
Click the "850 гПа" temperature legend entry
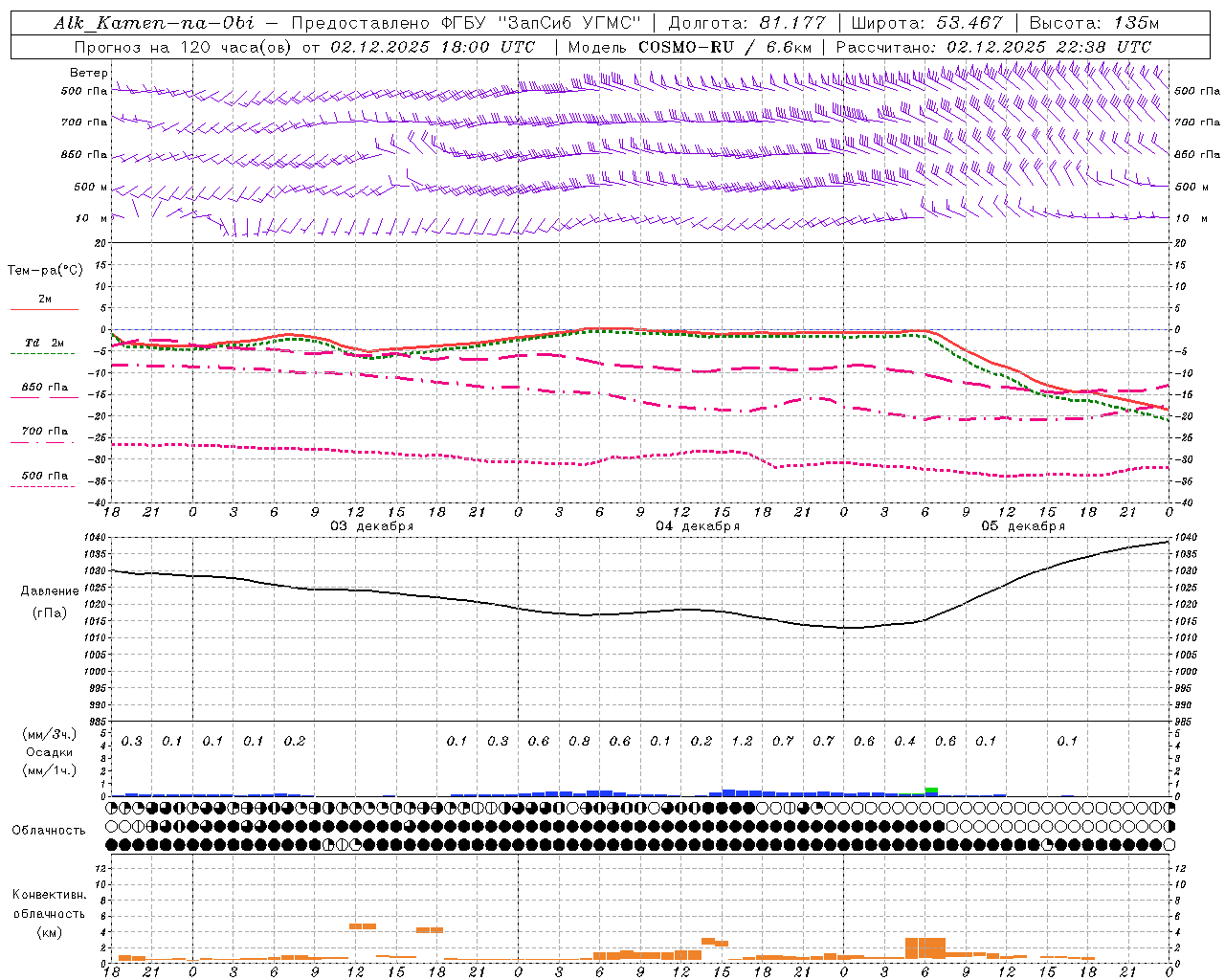click(45, 388)
